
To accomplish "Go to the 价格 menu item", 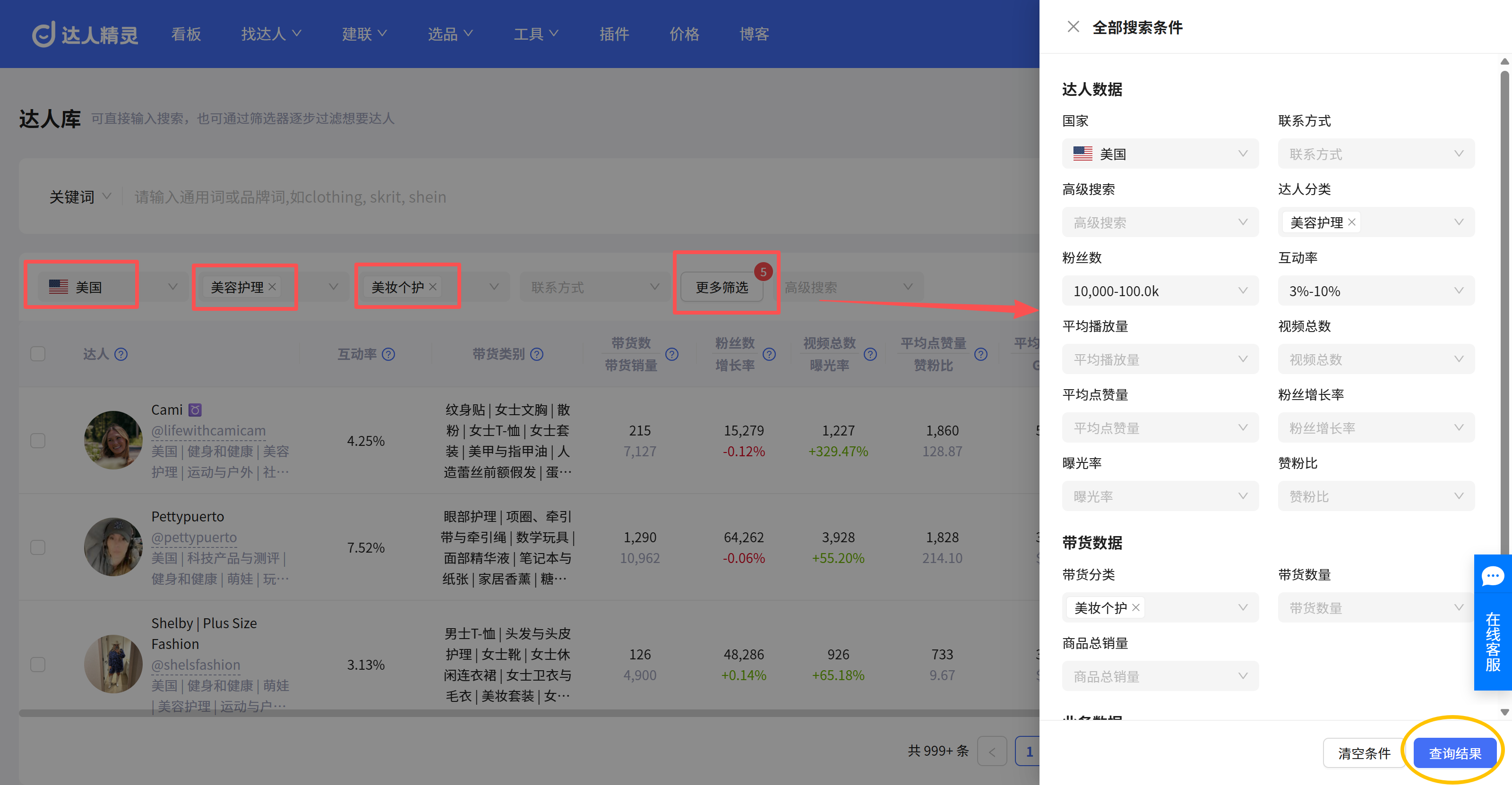I will [684, 34].
